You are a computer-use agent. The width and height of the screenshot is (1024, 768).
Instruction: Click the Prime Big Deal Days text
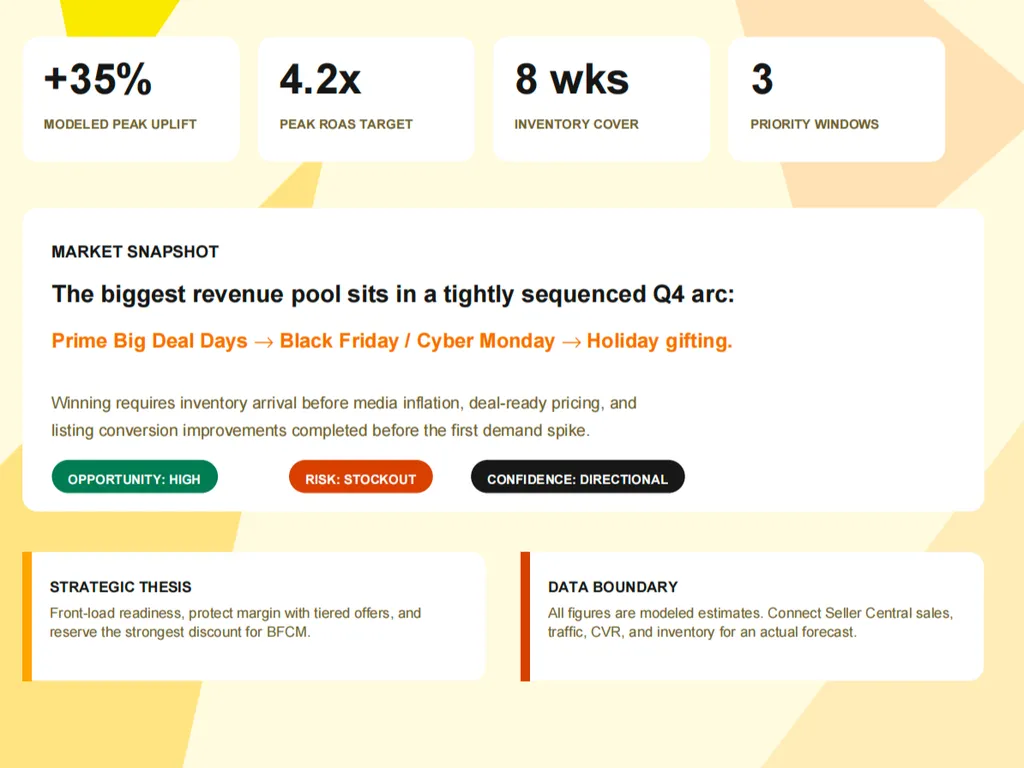coord(150,341)
